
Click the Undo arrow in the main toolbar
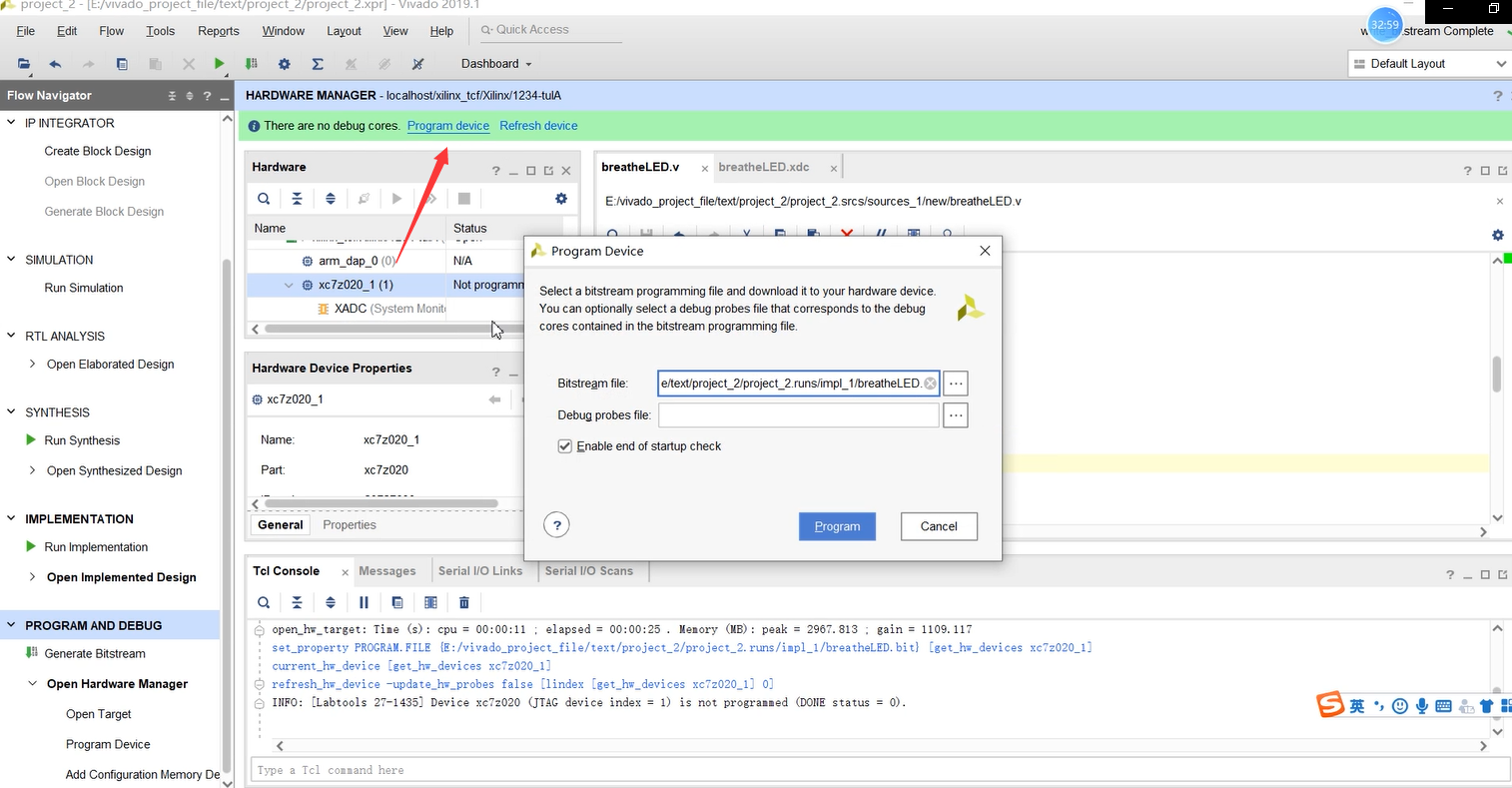[55, 64]
